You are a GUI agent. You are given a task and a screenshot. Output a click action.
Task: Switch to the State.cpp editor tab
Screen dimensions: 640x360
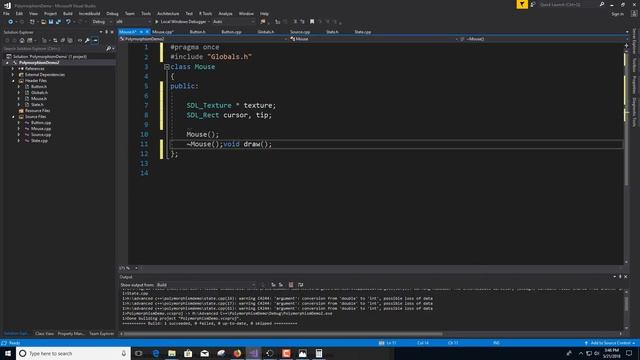click(362, 32)
